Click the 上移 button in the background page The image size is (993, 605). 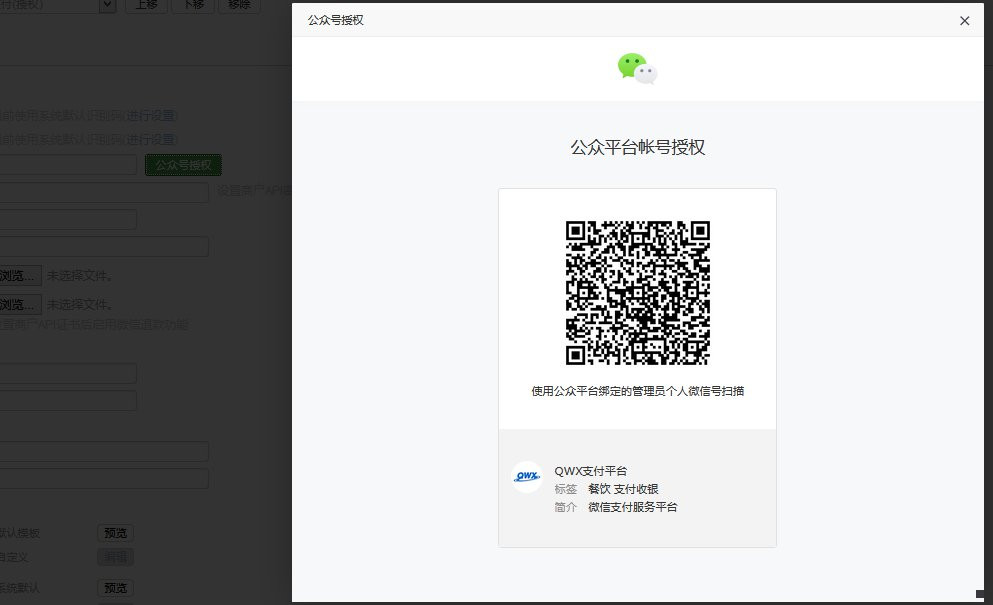coord(146,6)
